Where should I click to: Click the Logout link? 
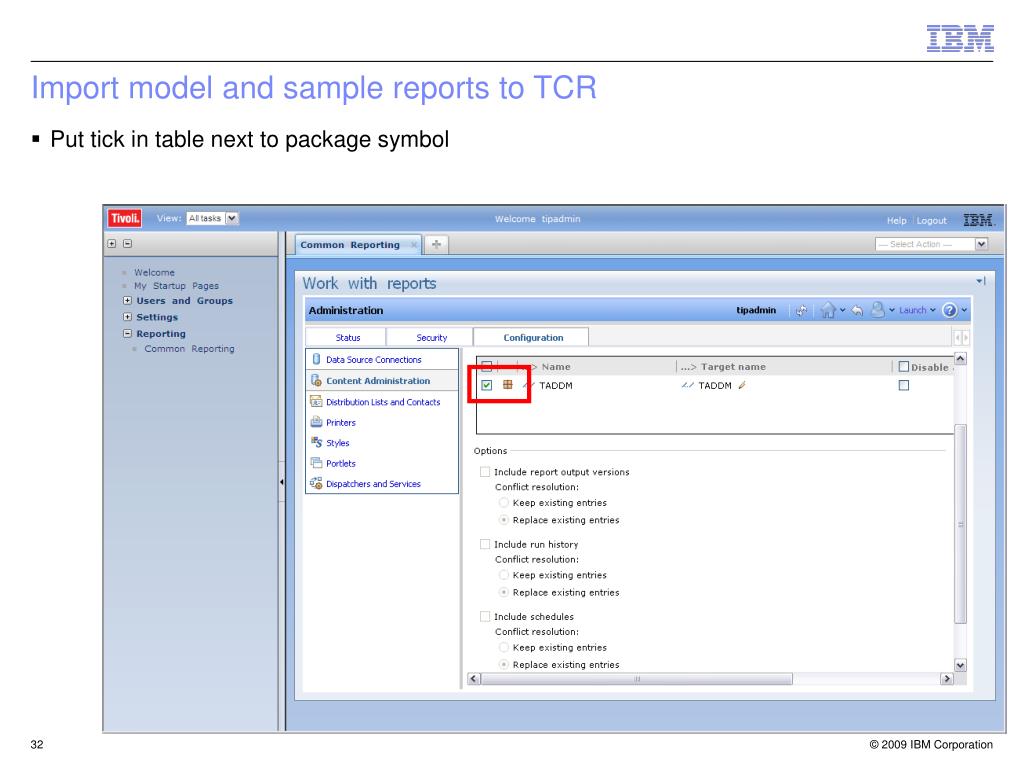[x=931, y=221]
